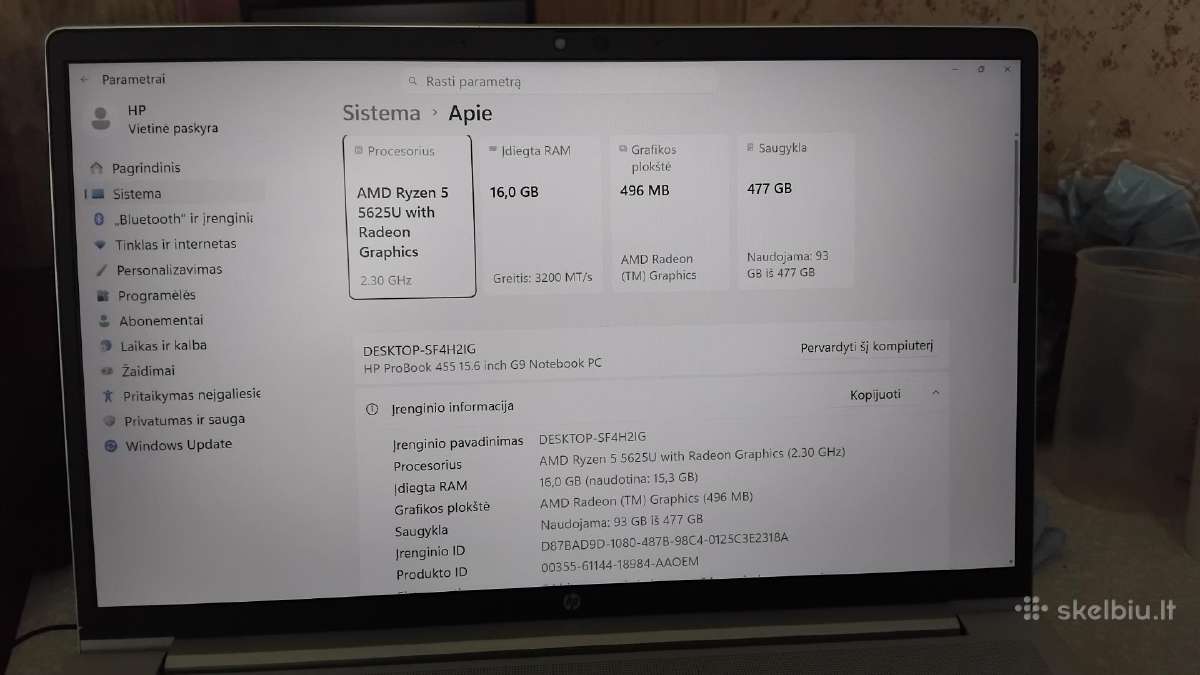Click HP ProBook 455 15.6 inch G9 text
Screen dimensions: 1200x675
click(x=482, y=365)
